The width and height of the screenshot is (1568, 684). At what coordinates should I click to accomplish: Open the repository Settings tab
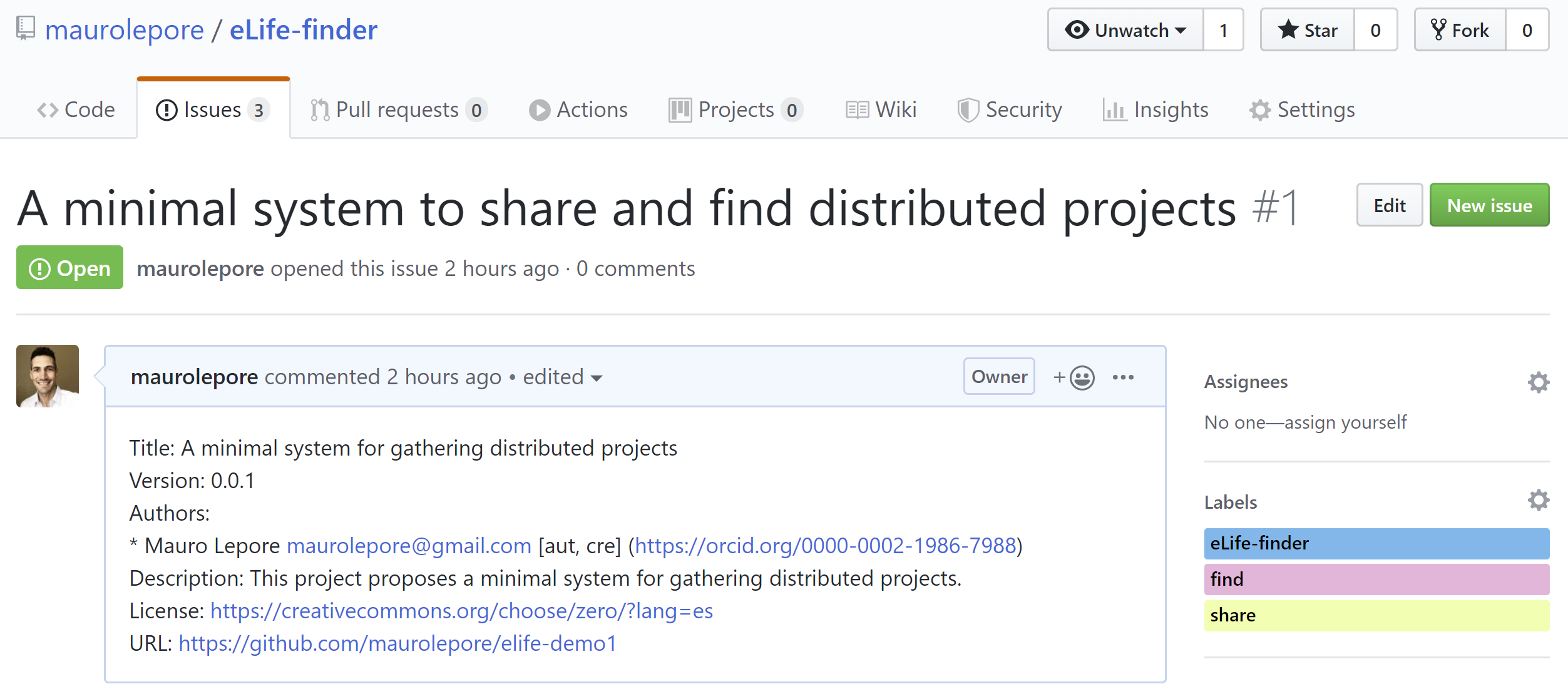(x=1302, y=110)
